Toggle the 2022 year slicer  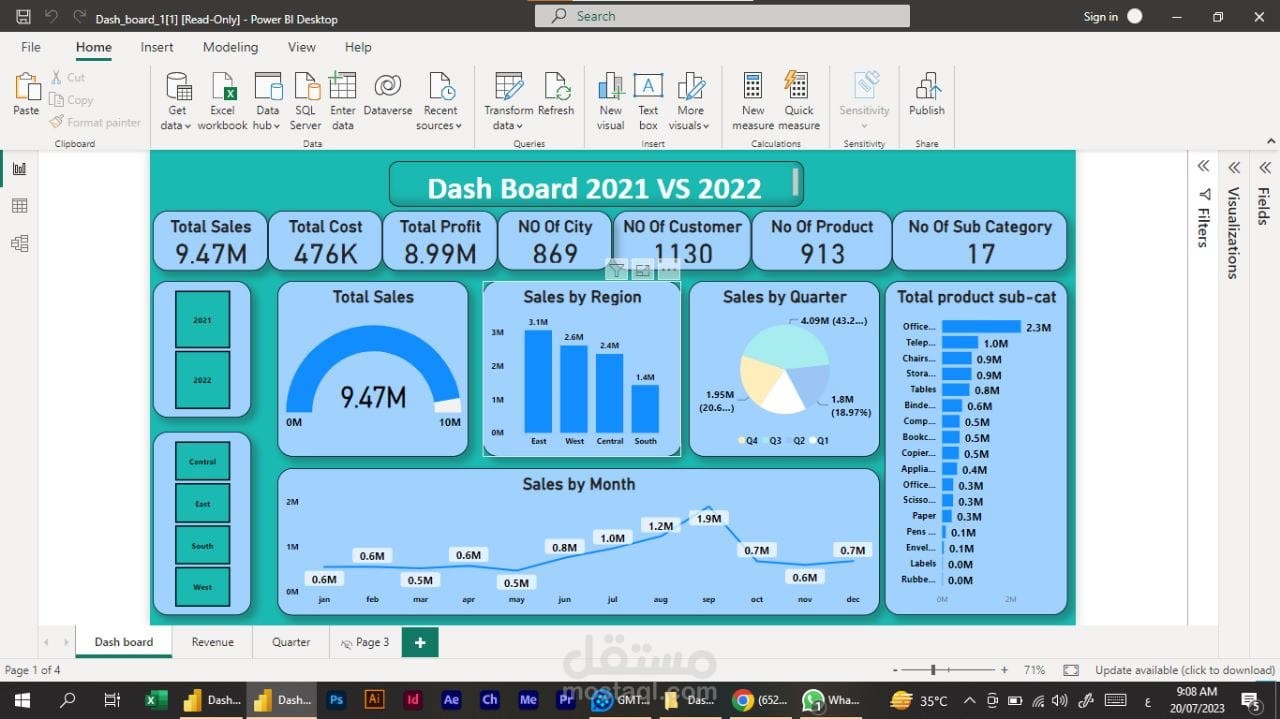pyautogui.click(x=202, y=380)
